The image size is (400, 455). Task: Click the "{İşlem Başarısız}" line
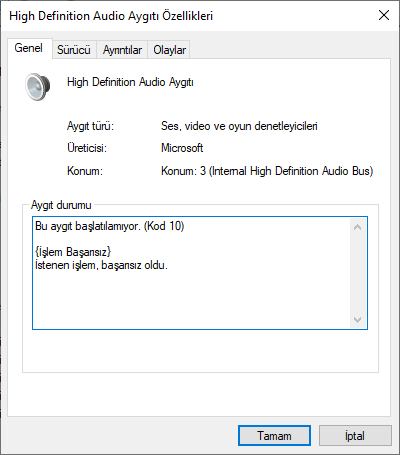point(73,252)
